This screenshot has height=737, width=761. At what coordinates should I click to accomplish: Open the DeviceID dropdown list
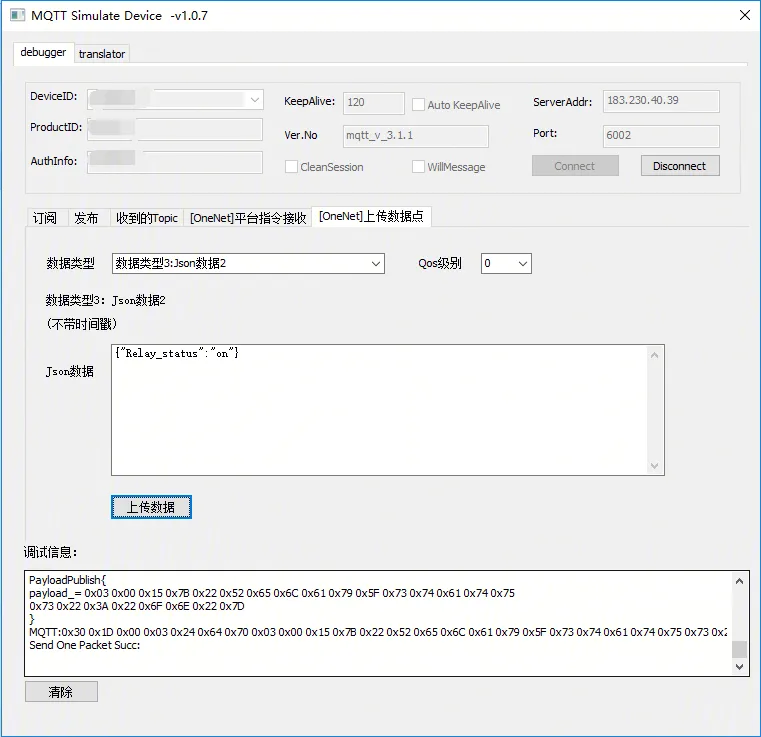[254, 99]
